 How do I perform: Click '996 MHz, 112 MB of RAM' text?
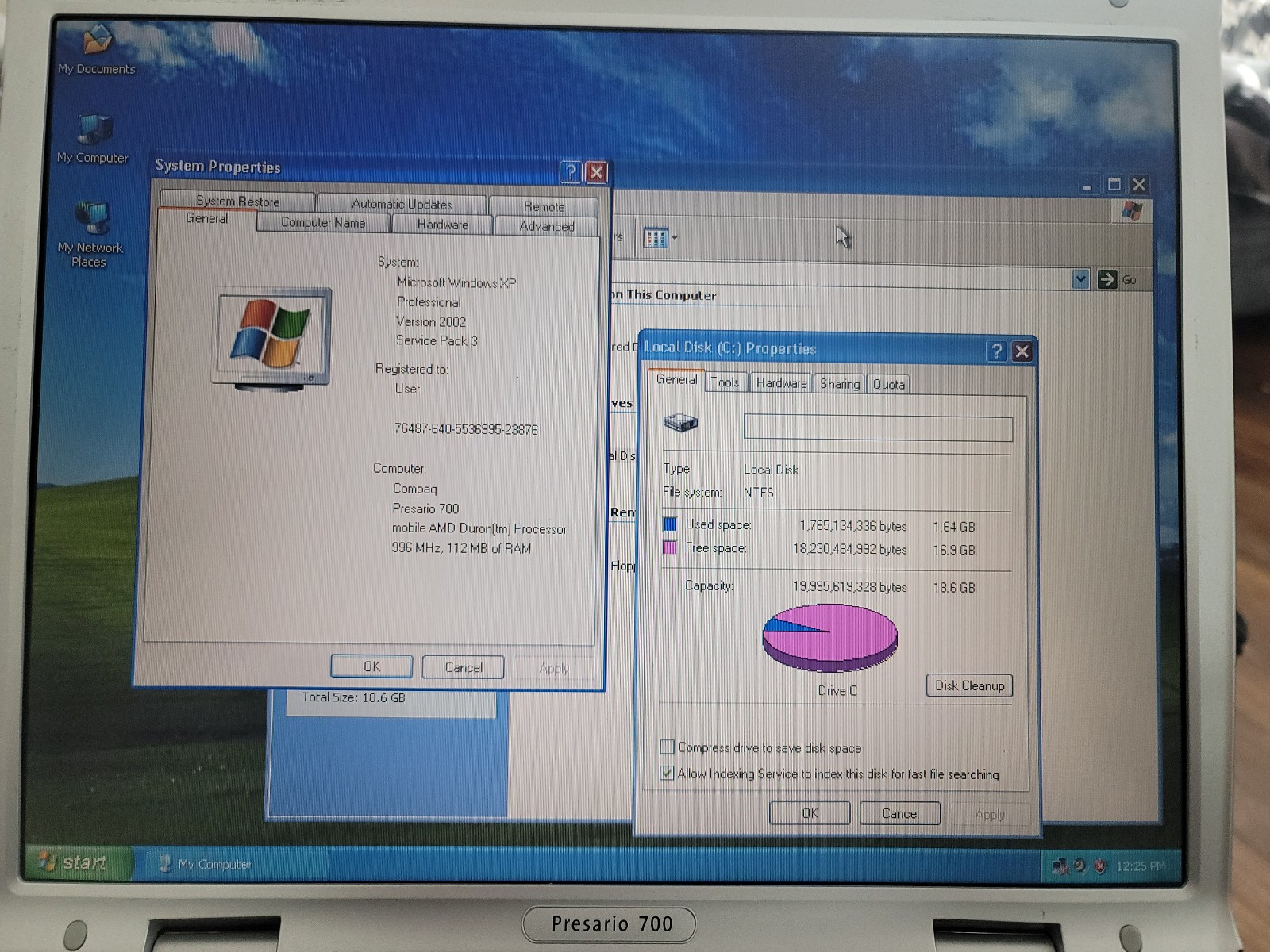(x=461, y=548)
